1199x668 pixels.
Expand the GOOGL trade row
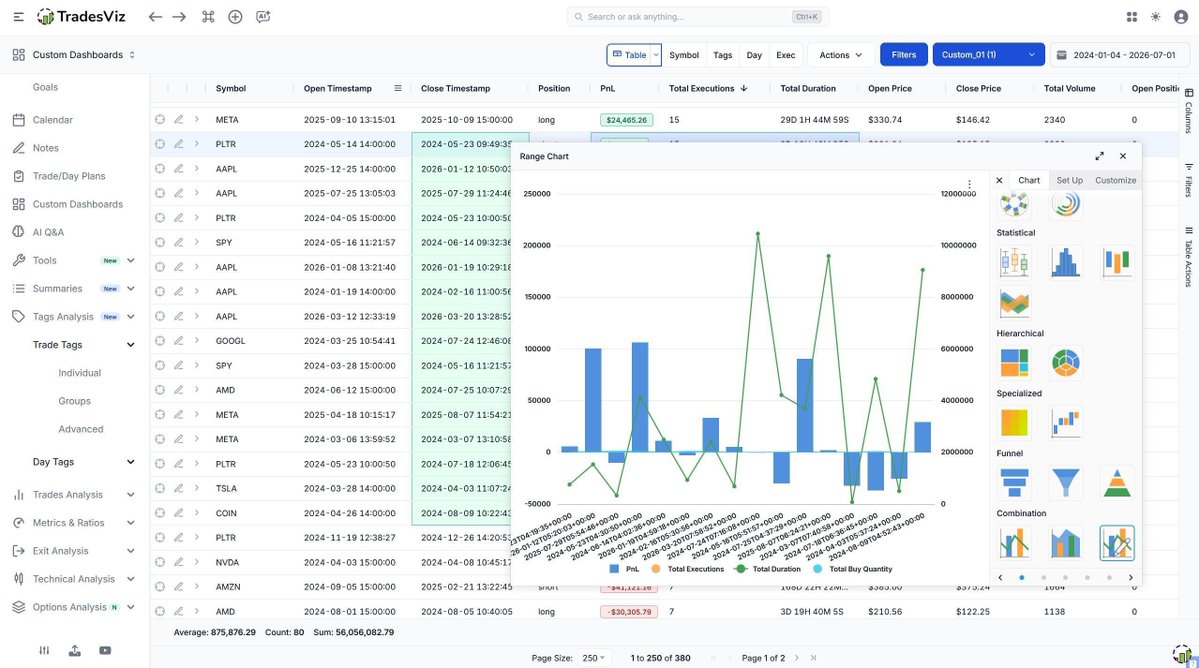click(197, 341)
